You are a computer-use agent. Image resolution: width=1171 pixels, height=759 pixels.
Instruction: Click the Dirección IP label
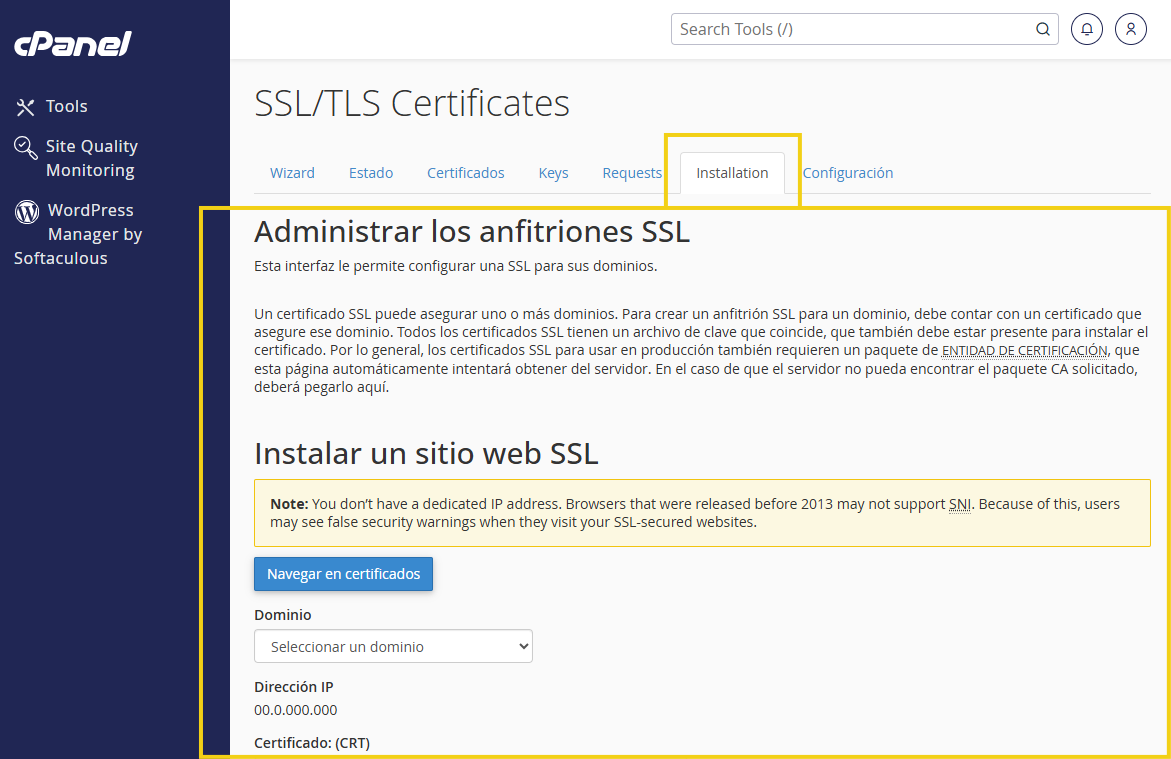293,687
